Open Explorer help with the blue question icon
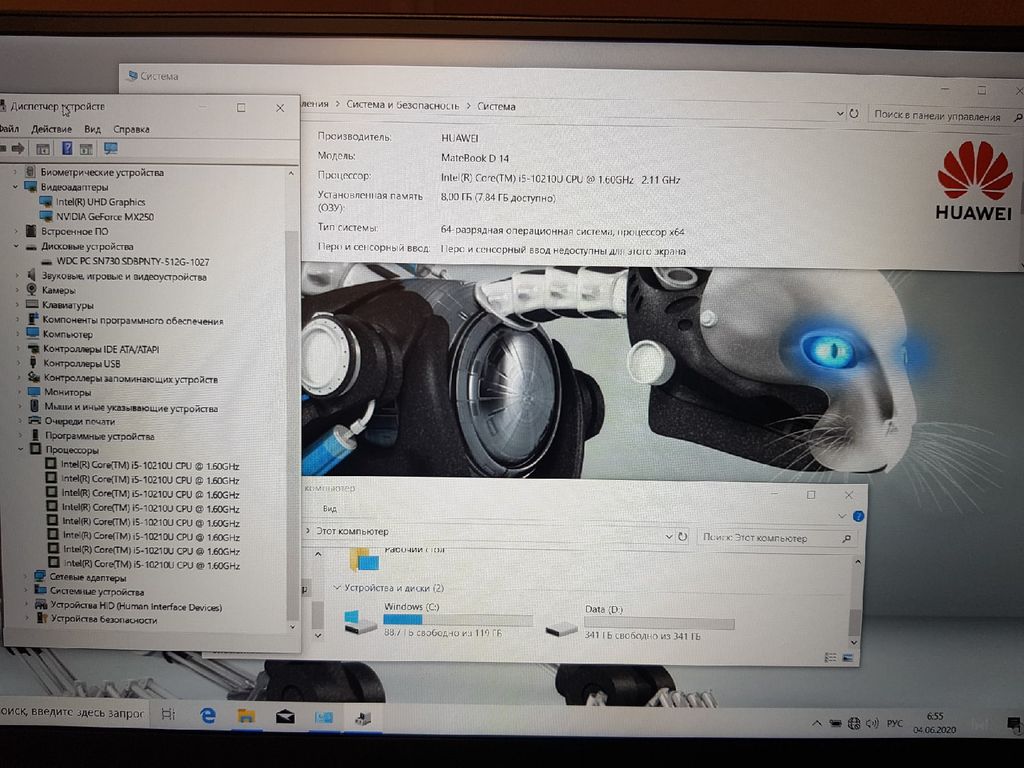The image size is (1024, 768). click(x=858, y=516)
